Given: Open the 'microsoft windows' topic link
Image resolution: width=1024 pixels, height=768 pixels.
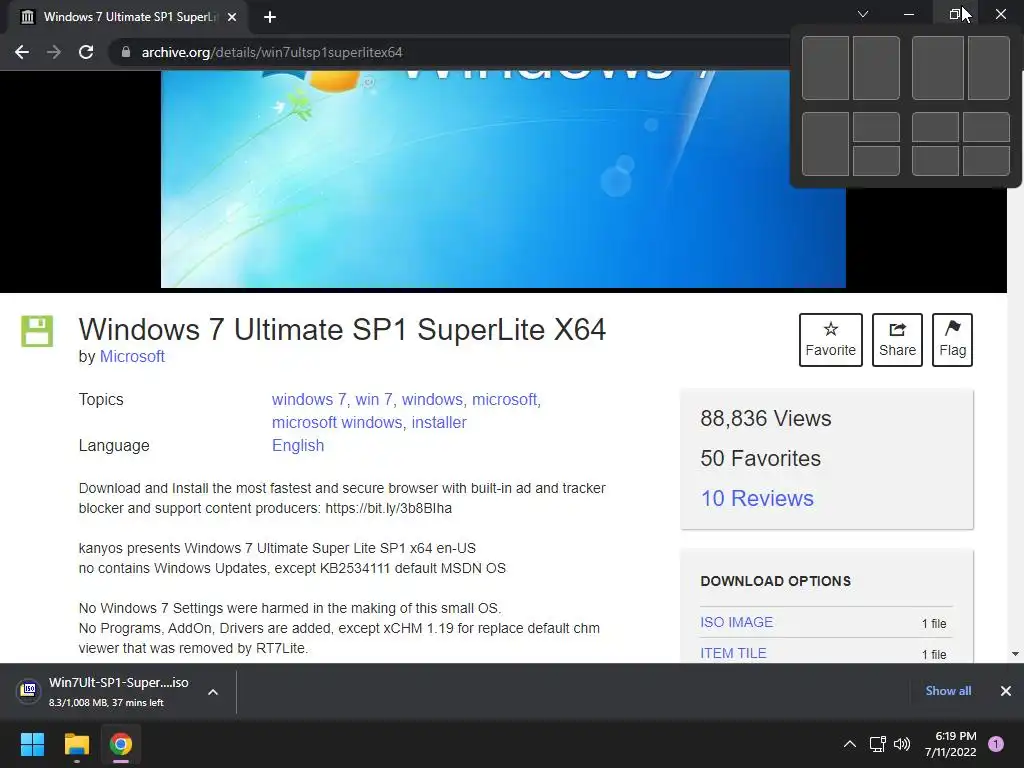Looking at the screenshot, I should pos(337,423).
